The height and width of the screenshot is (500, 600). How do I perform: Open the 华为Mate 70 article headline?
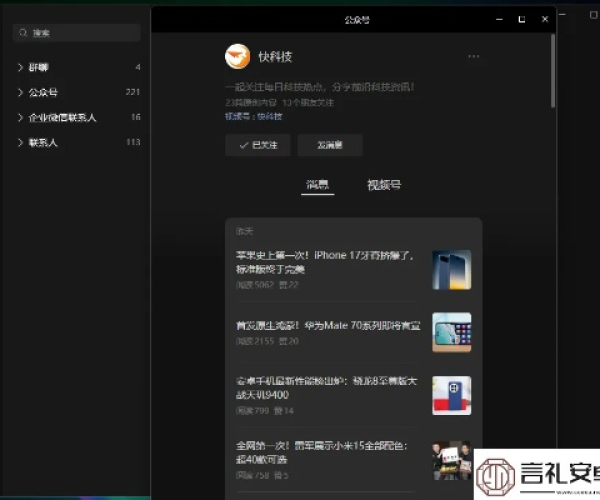tap(328, 326)
